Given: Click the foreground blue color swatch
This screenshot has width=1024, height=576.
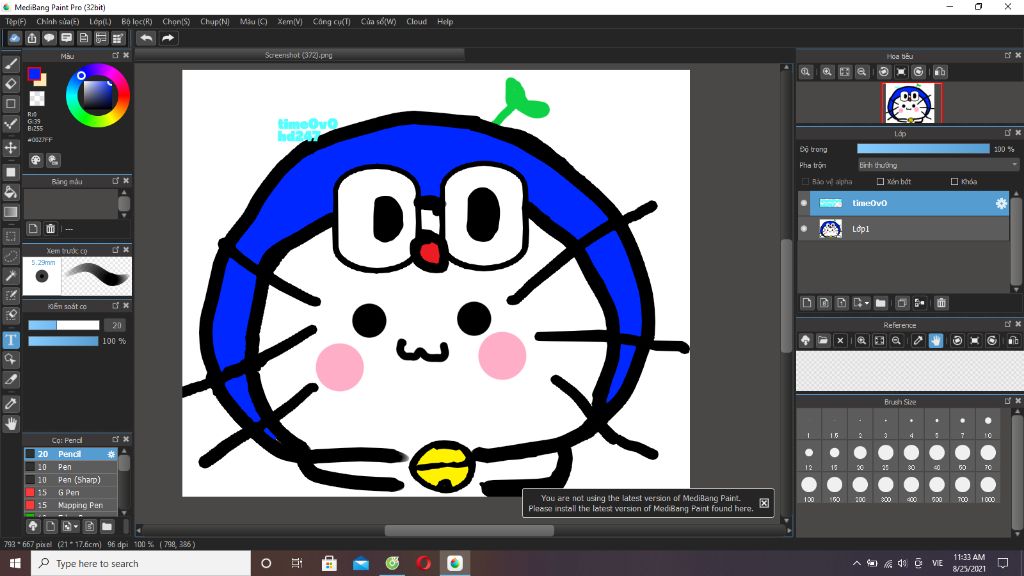Looking at the screenshot, I should (34, 74).
